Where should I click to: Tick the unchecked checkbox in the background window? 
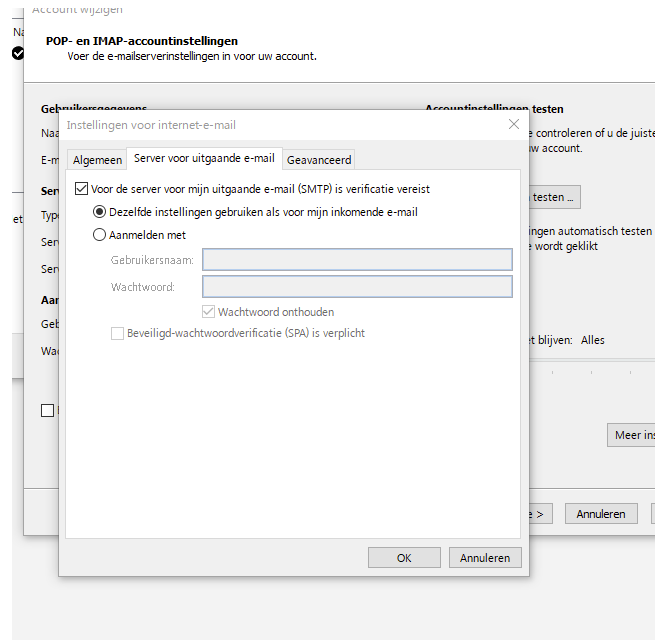point(47,410)
